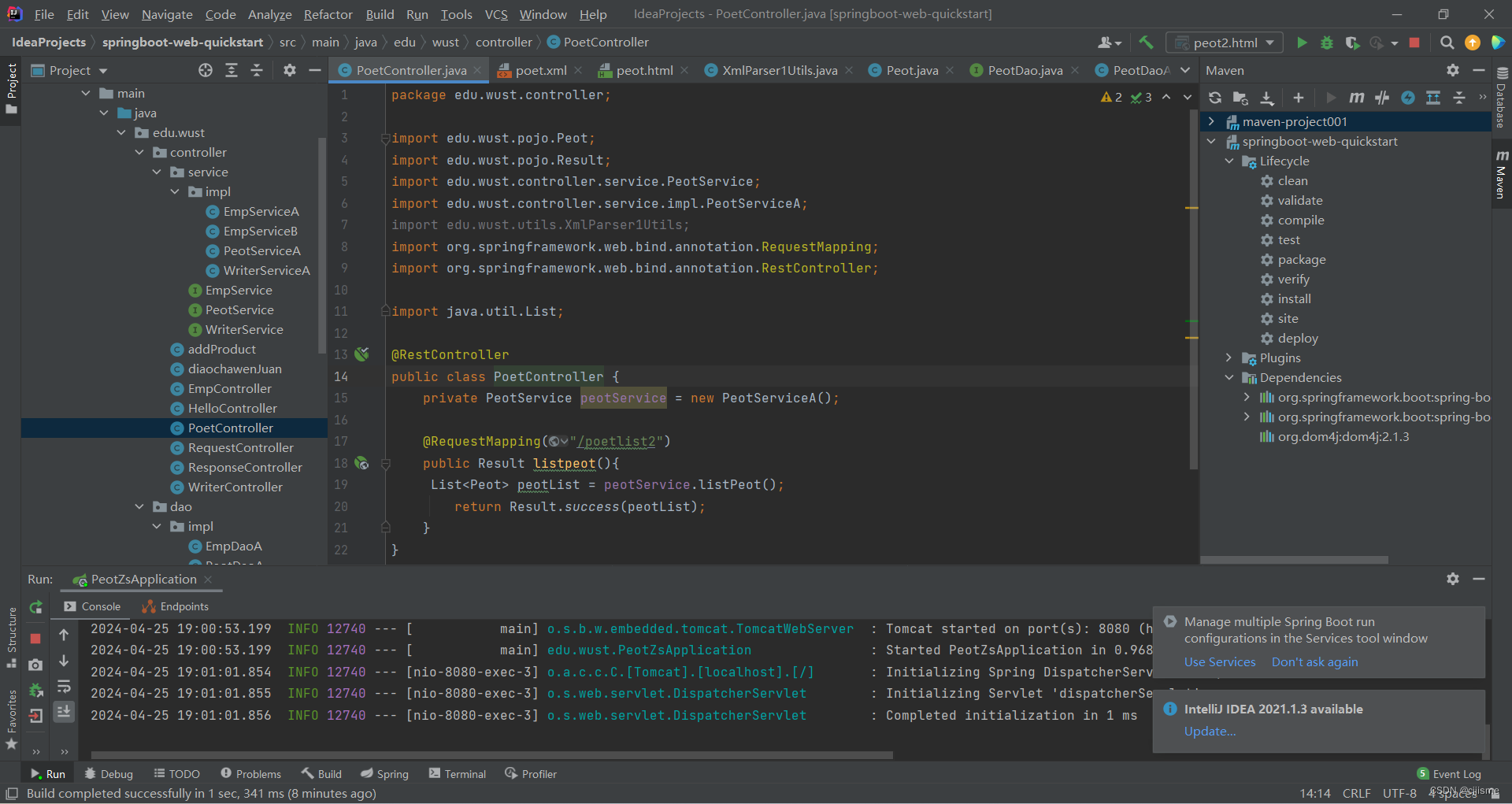Toggle scroll to end of console
This screenshot has width=1512, height=804.
(x=64, y=712)
